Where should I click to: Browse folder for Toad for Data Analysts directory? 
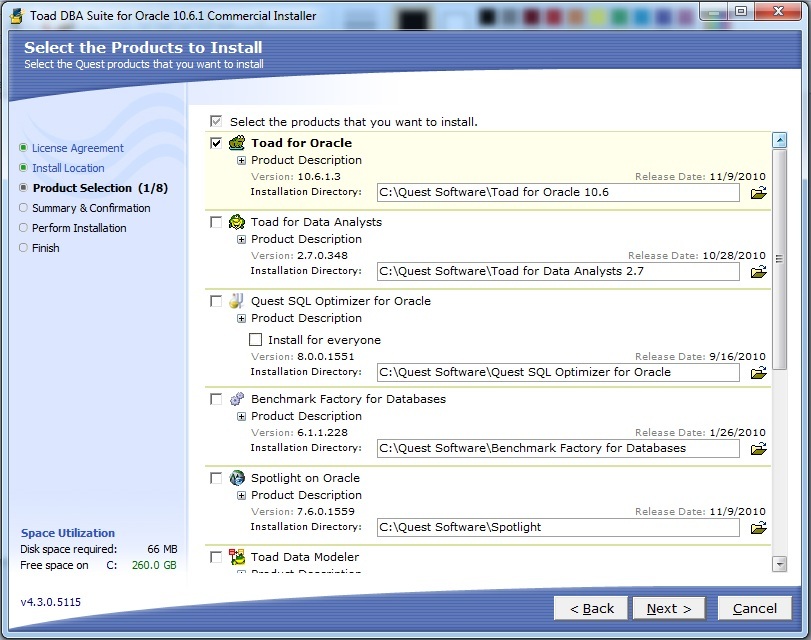coord(758,272)
